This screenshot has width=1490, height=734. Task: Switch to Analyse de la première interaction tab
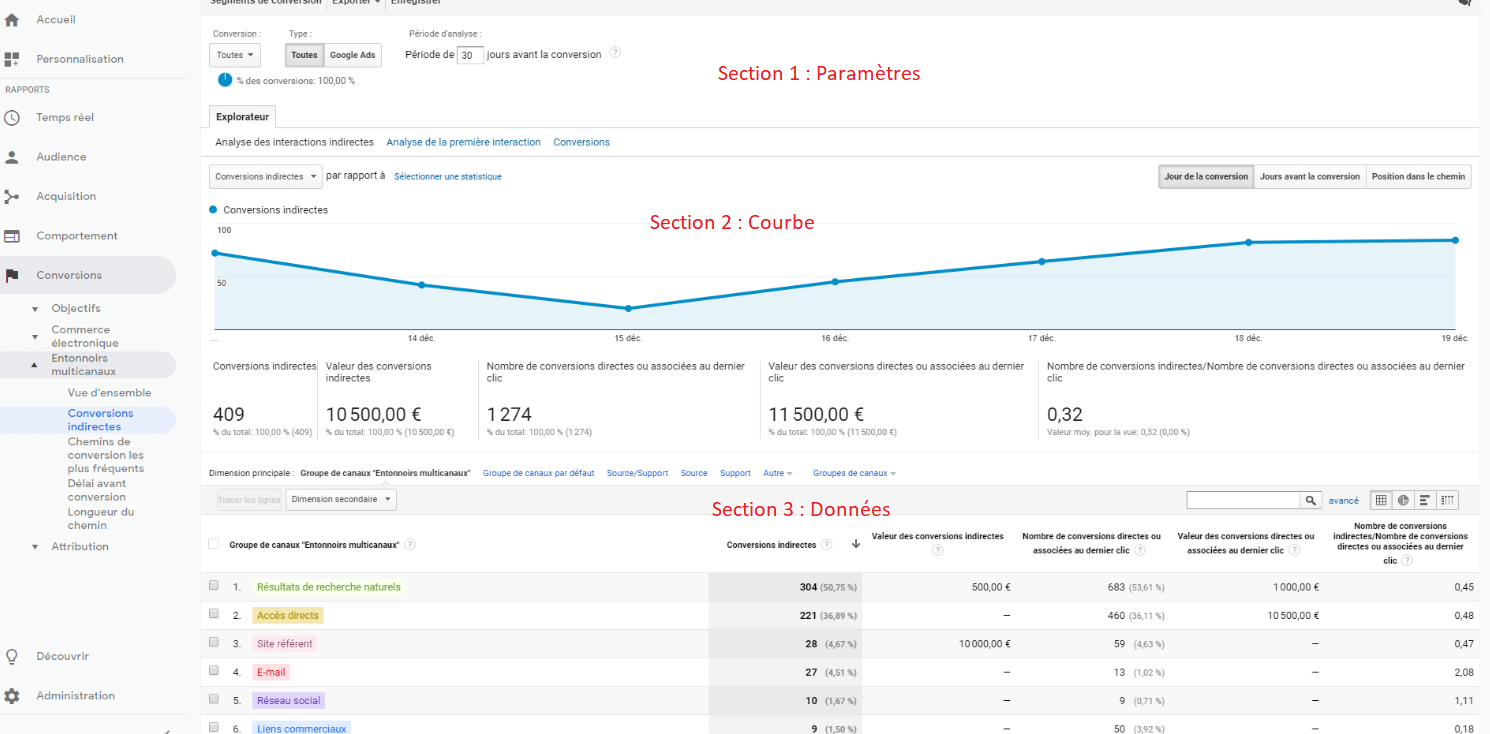[463, 142]
